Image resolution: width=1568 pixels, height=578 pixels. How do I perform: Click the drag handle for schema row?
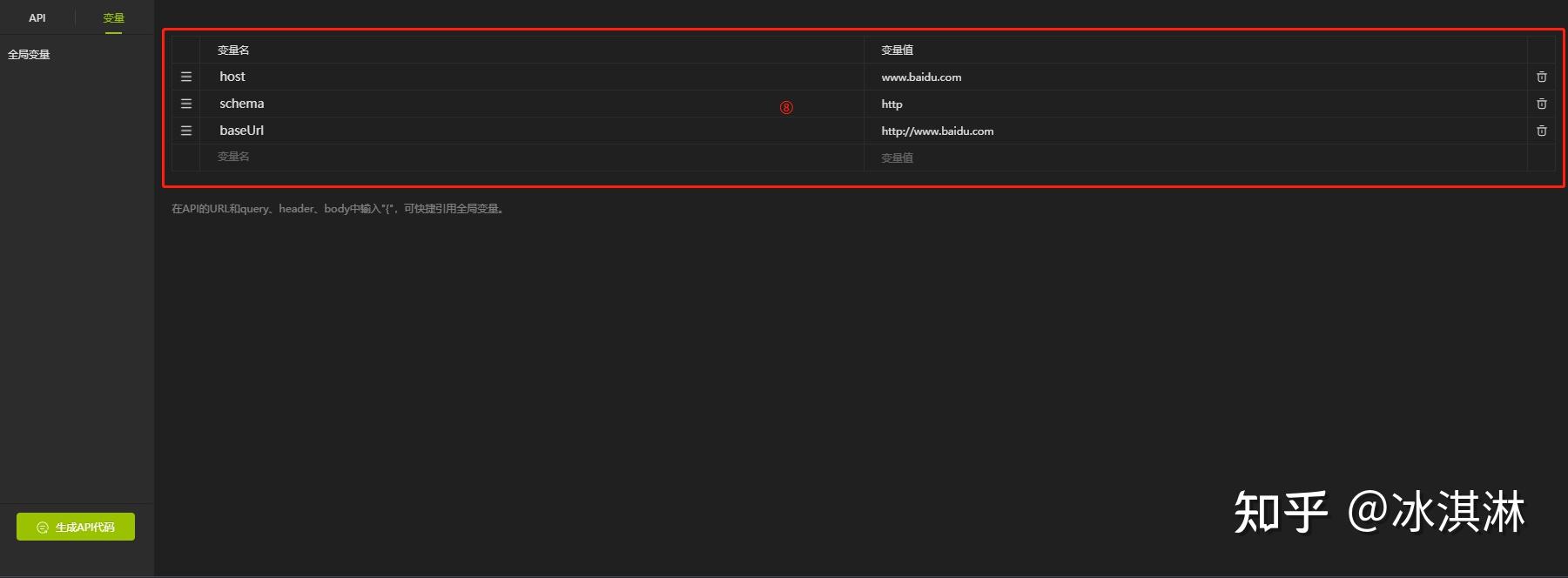pos(185,104)
